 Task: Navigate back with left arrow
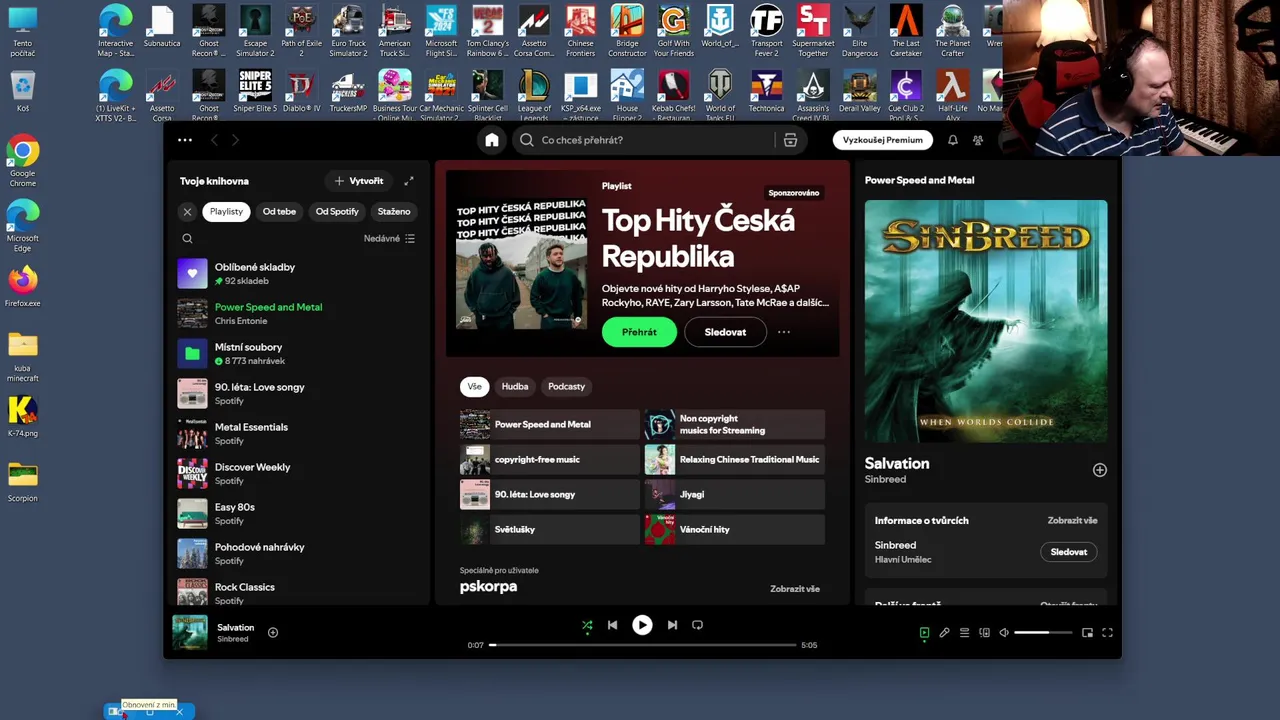click(x=214, y=140)
